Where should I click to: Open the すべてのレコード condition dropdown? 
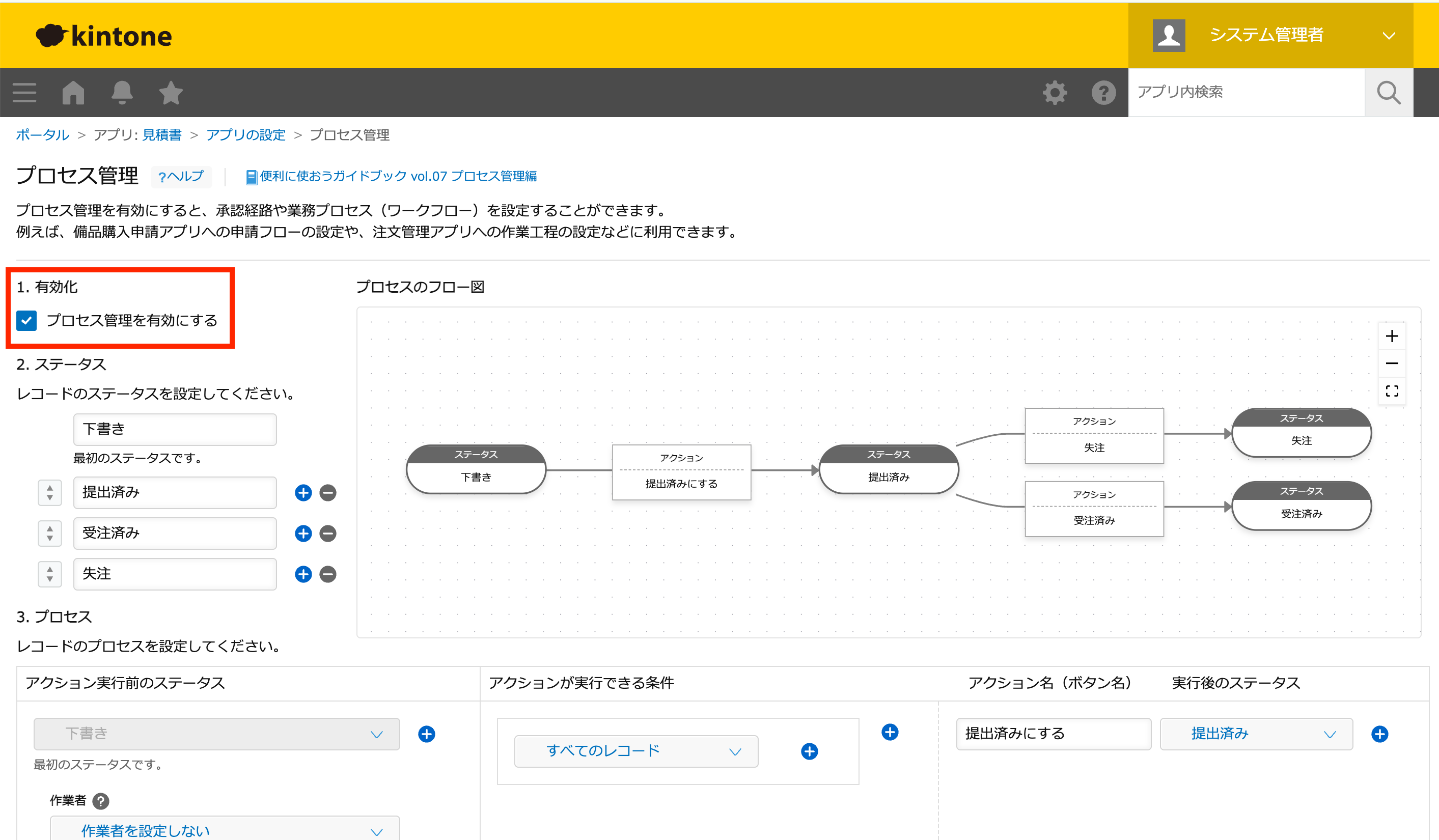(x=635, y=751)
